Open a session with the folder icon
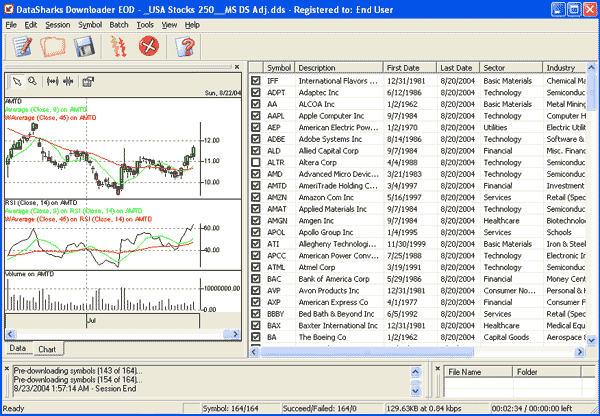 click(x=53, y=46)
